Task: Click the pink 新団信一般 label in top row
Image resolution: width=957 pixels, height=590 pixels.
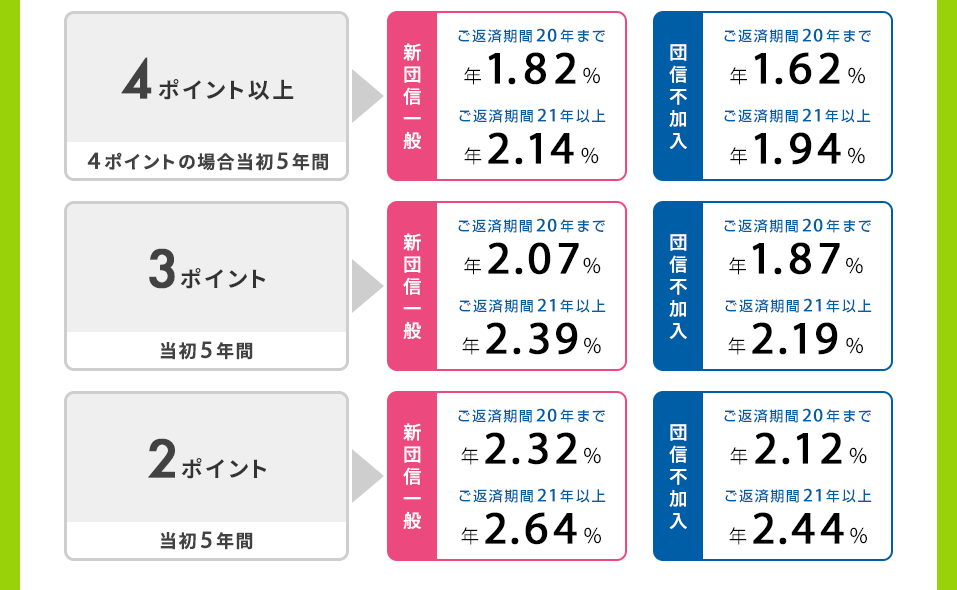Action: [x=412, y=96]
